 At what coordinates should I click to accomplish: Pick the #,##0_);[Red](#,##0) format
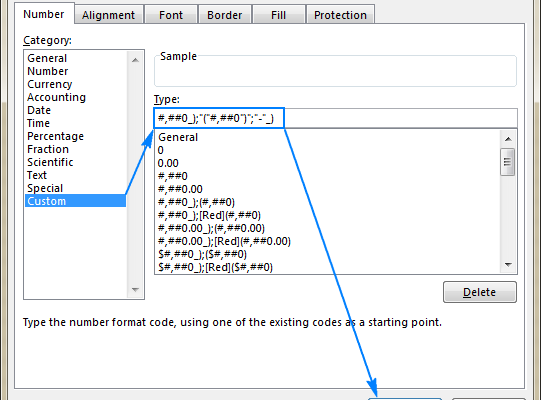(x=328, y=215)
